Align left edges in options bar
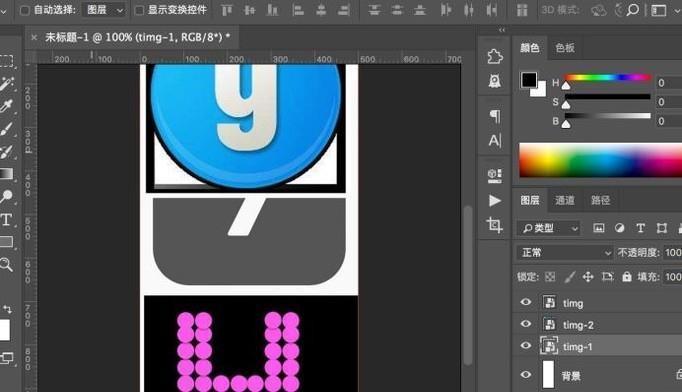The image size is (682, 392). coord(298,10)
